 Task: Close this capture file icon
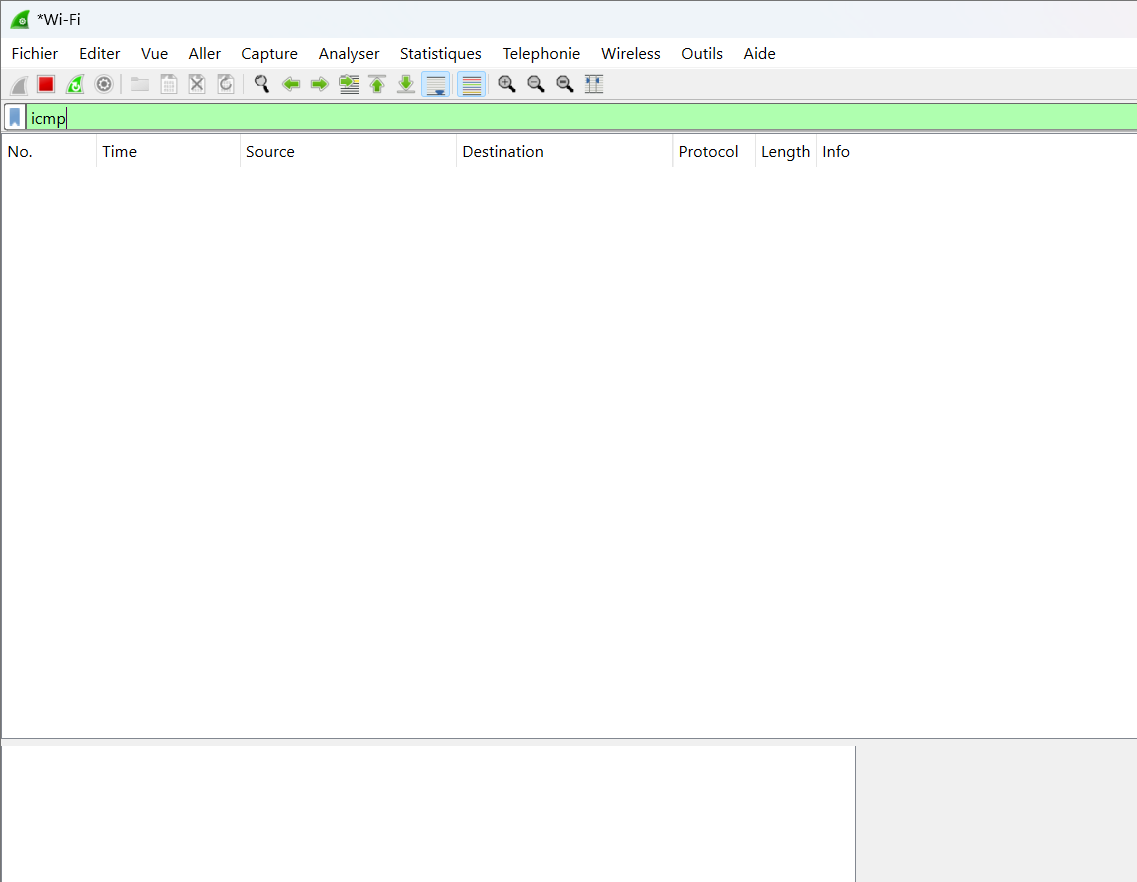[197, 85]
